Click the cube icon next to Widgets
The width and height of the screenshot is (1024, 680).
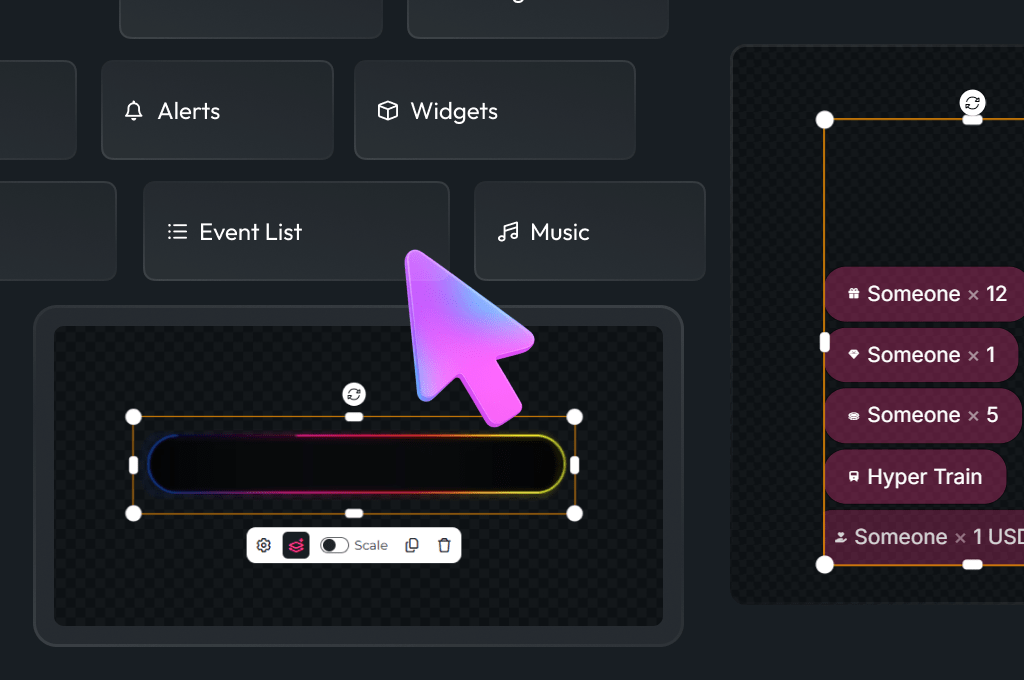pyautogui.click(x=388, y=110)
